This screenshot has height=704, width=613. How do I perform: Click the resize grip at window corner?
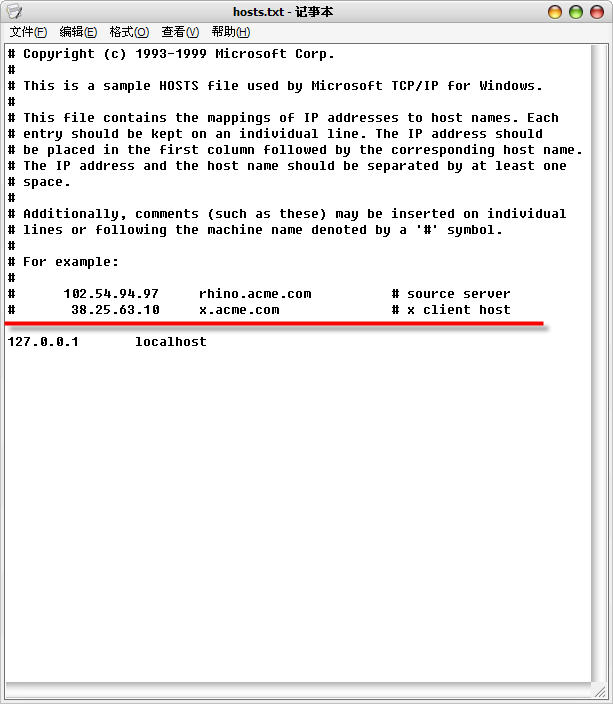point(601,691)
